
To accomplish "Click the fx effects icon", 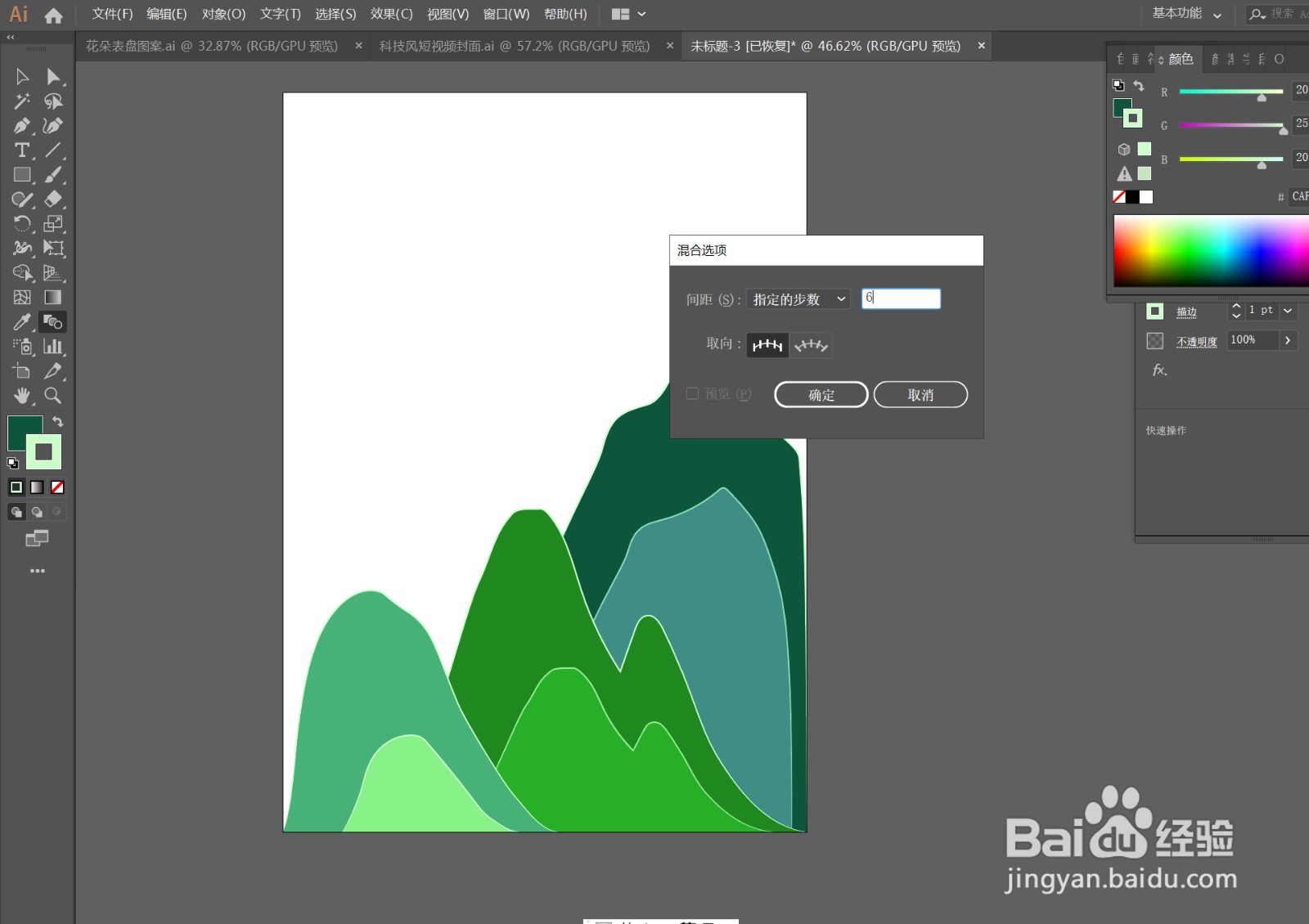I will (1160, 370).
